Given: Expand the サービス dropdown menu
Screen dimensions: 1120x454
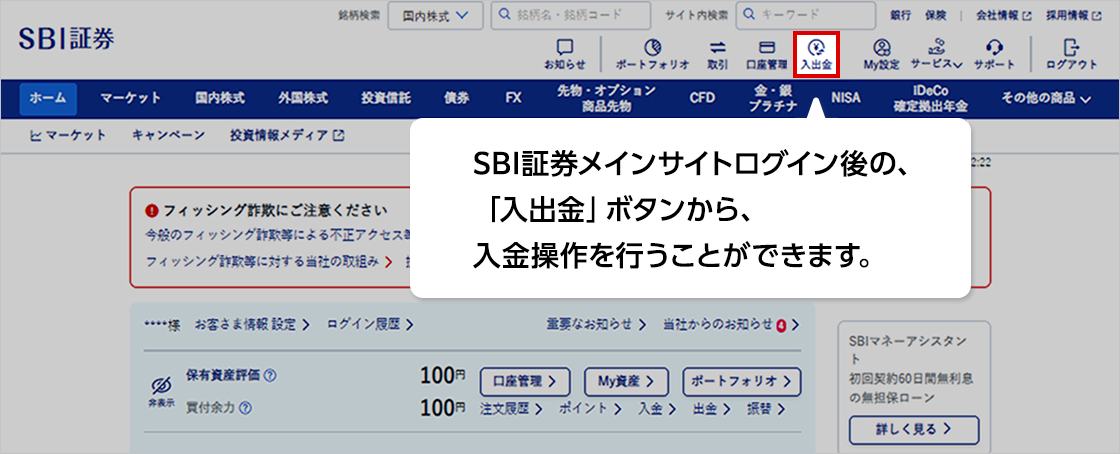Looking at the screenshot, I should (x=936, y=54).
